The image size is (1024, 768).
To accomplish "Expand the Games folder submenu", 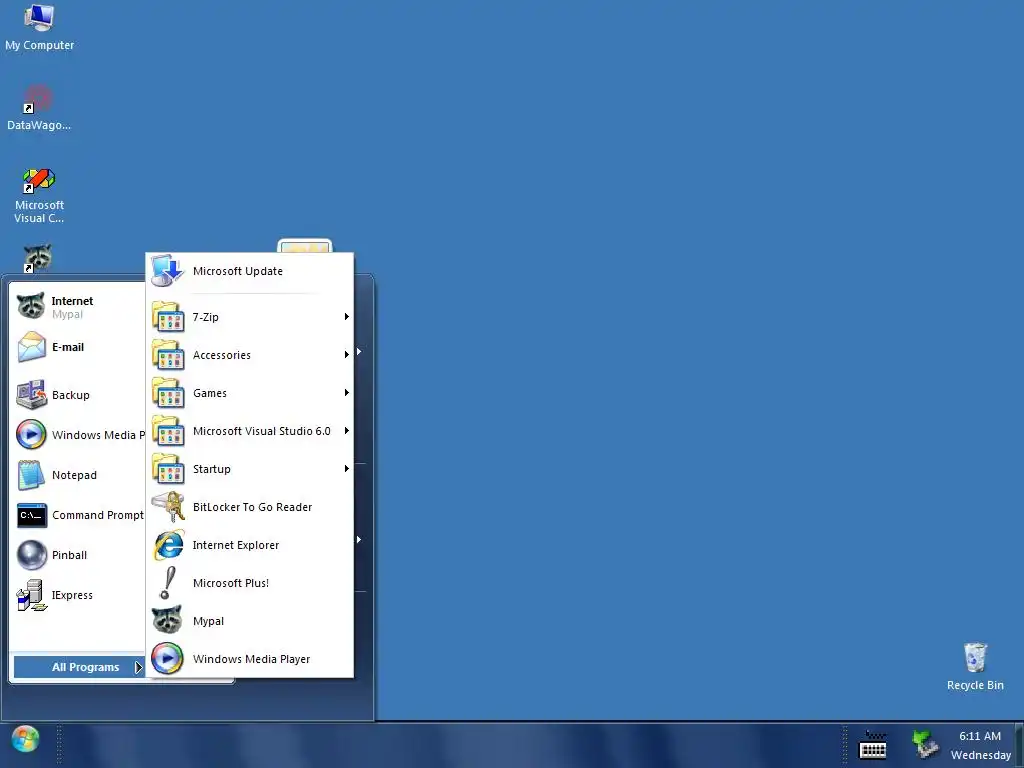I will point(249,393).
